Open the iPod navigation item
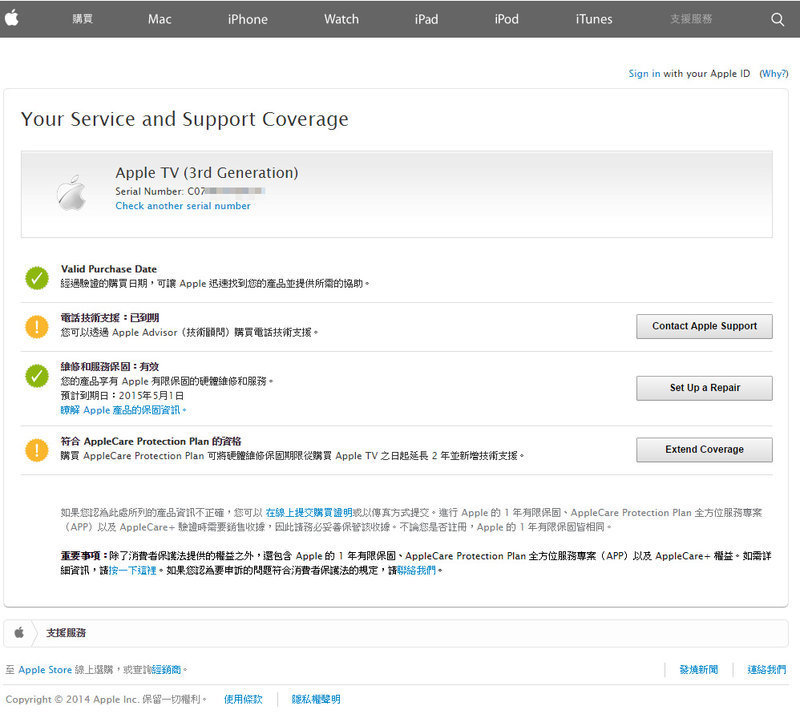Screen dimensions: 800x714 point(507,19)
